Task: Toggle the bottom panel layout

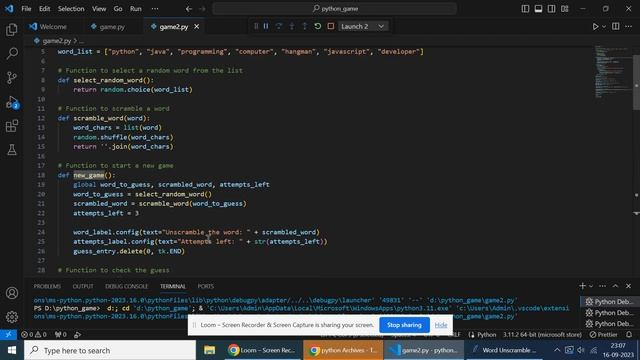Action: [538, 9]
